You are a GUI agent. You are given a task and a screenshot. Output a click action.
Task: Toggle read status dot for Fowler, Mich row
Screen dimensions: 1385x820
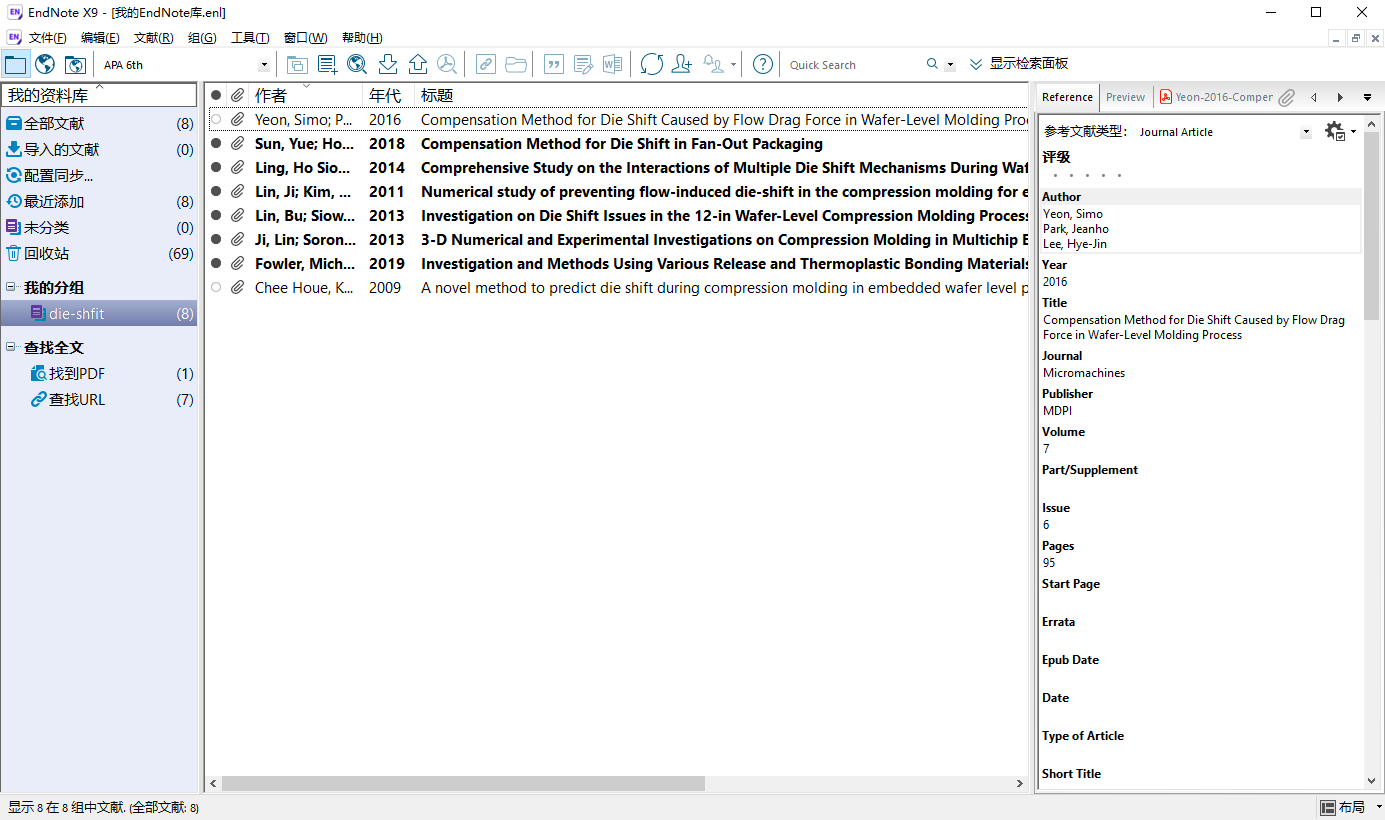pos(216,263)
